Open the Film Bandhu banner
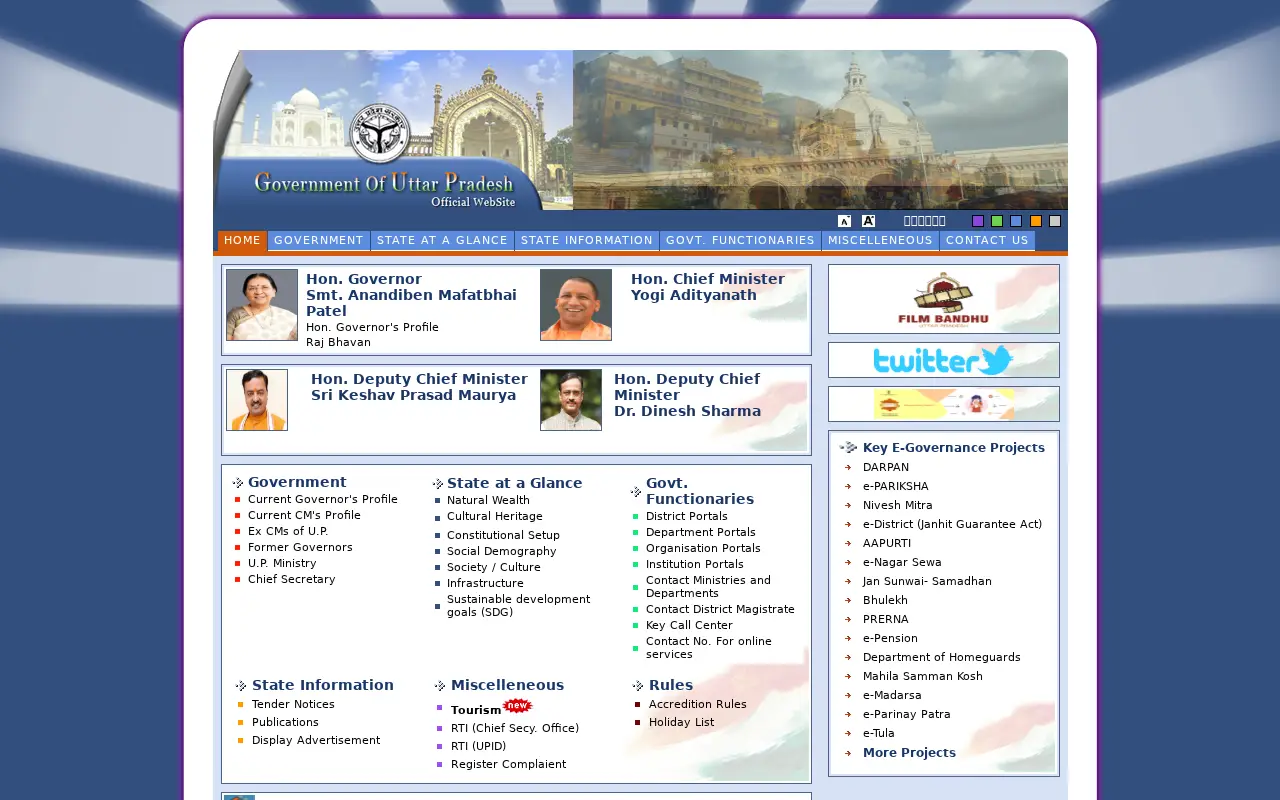The height and width of the screenshot is (800, 1280). (x=944, y=299)
